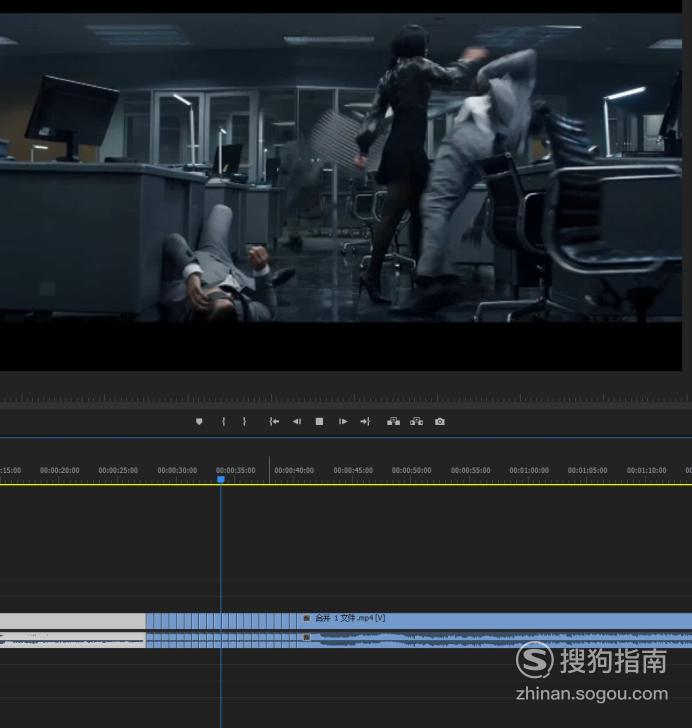Select the 合并 1 文件.mp4 video clip
692x728 pixels.
(x=494, y=621)
